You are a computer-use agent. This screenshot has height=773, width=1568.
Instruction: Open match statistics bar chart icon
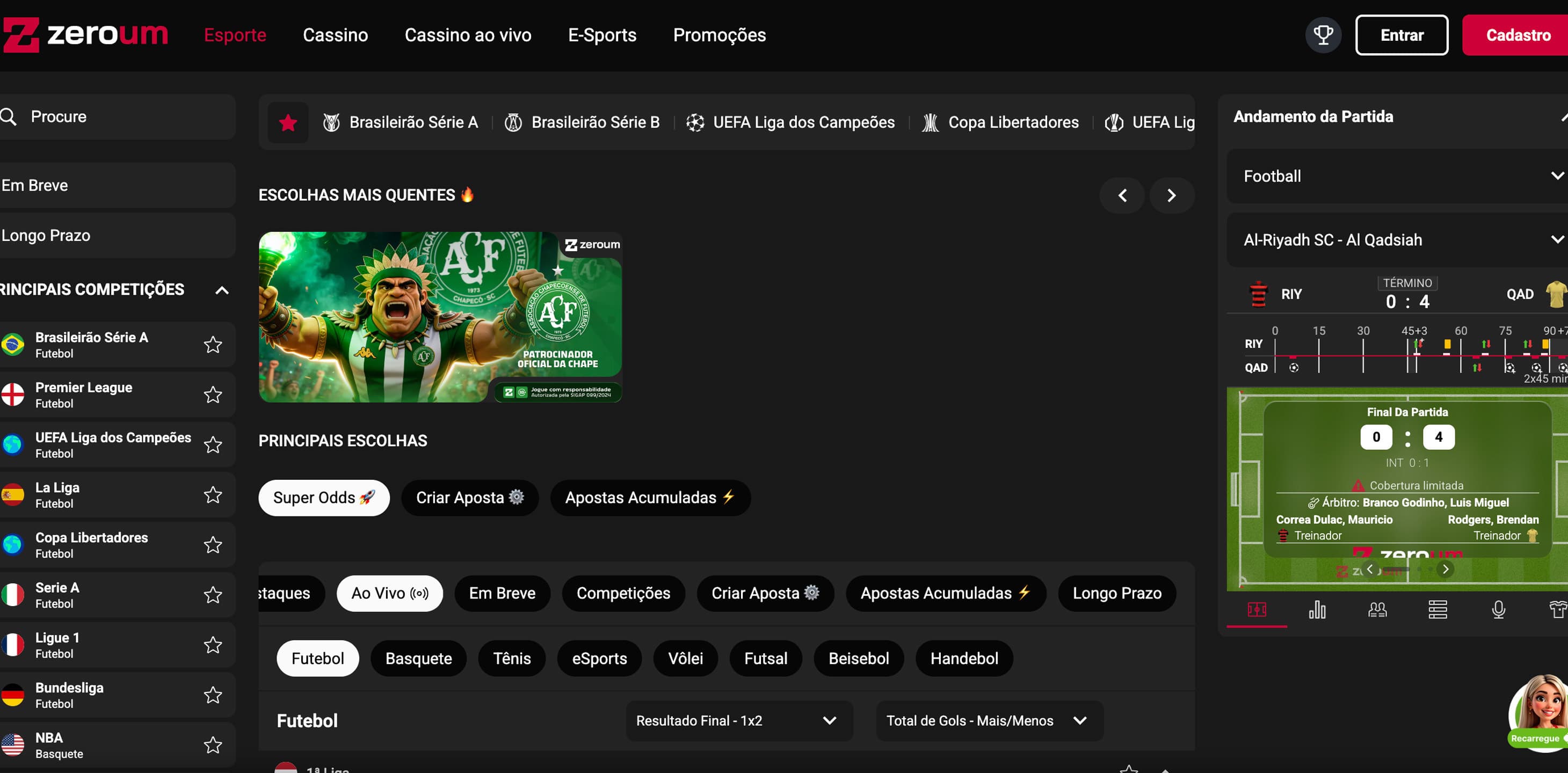pyautogui.click(x=1317, y=609)
